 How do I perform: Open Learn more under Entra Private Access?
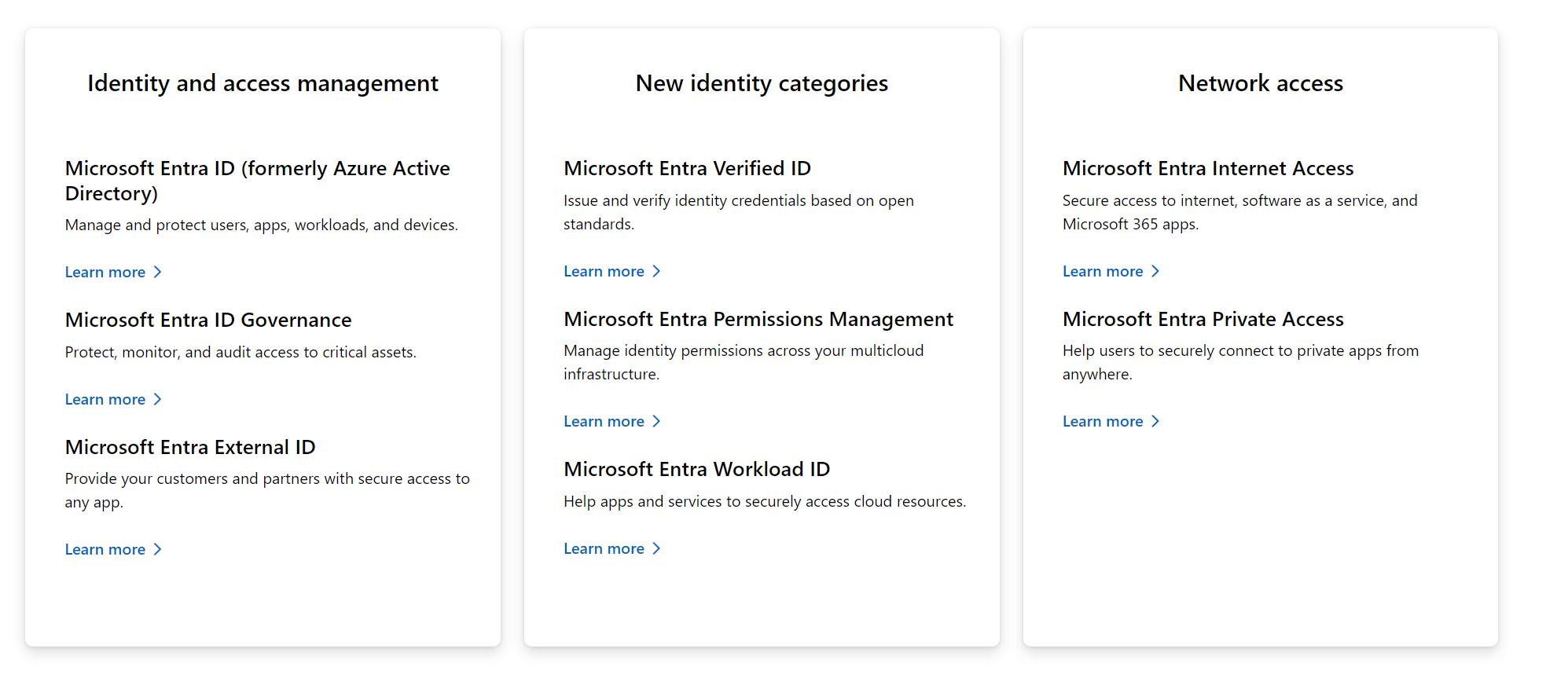pos(1111,421)
